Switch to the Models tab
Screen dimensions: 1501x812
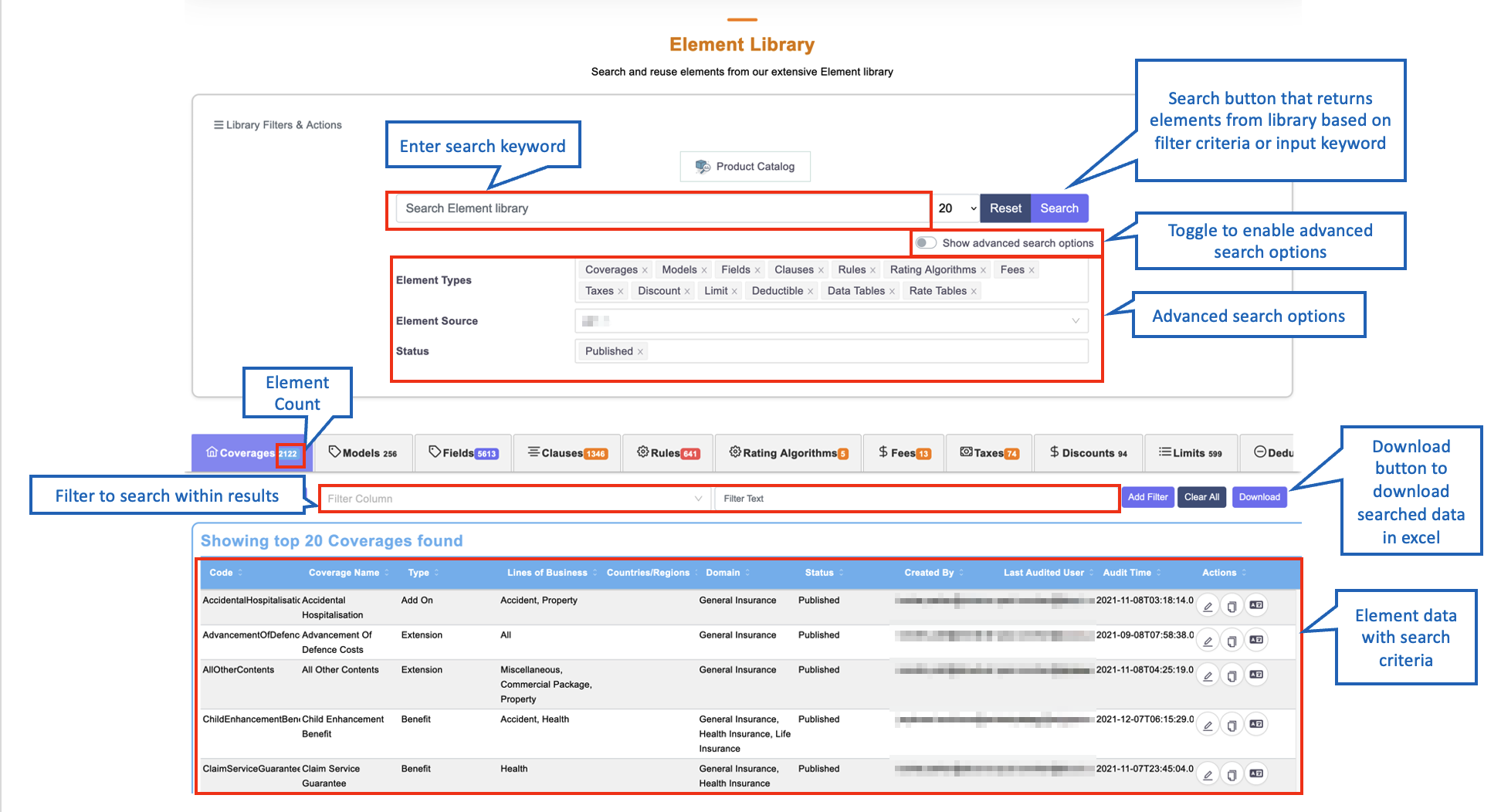tap(363, 453)
